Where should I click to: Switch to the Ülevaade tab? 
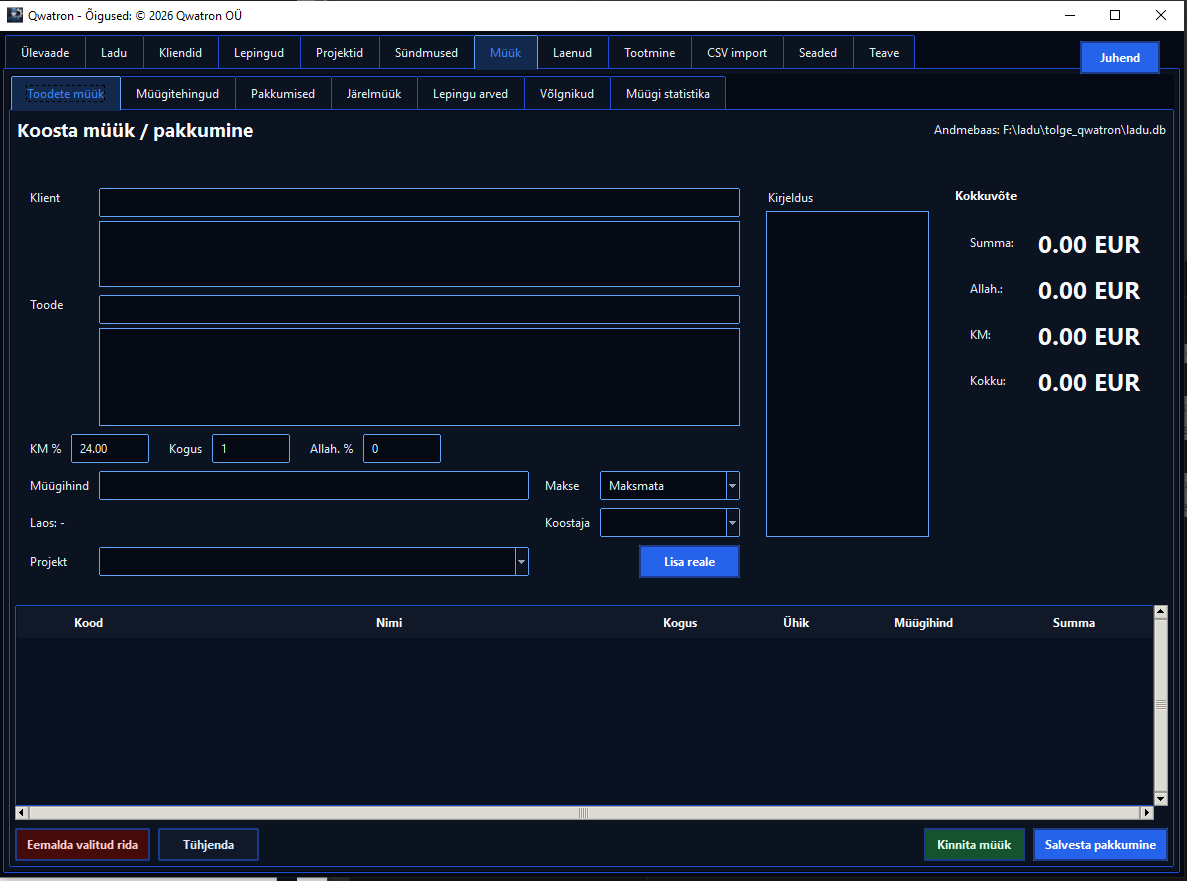(45, 53)
